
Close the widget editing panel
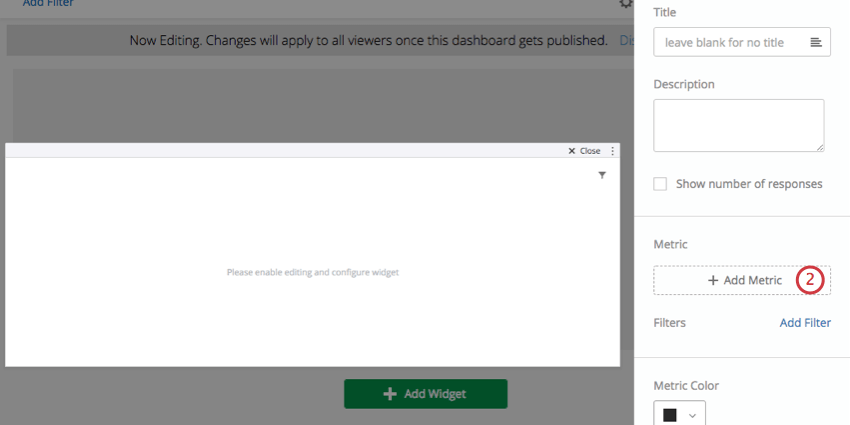pos(584,151)
